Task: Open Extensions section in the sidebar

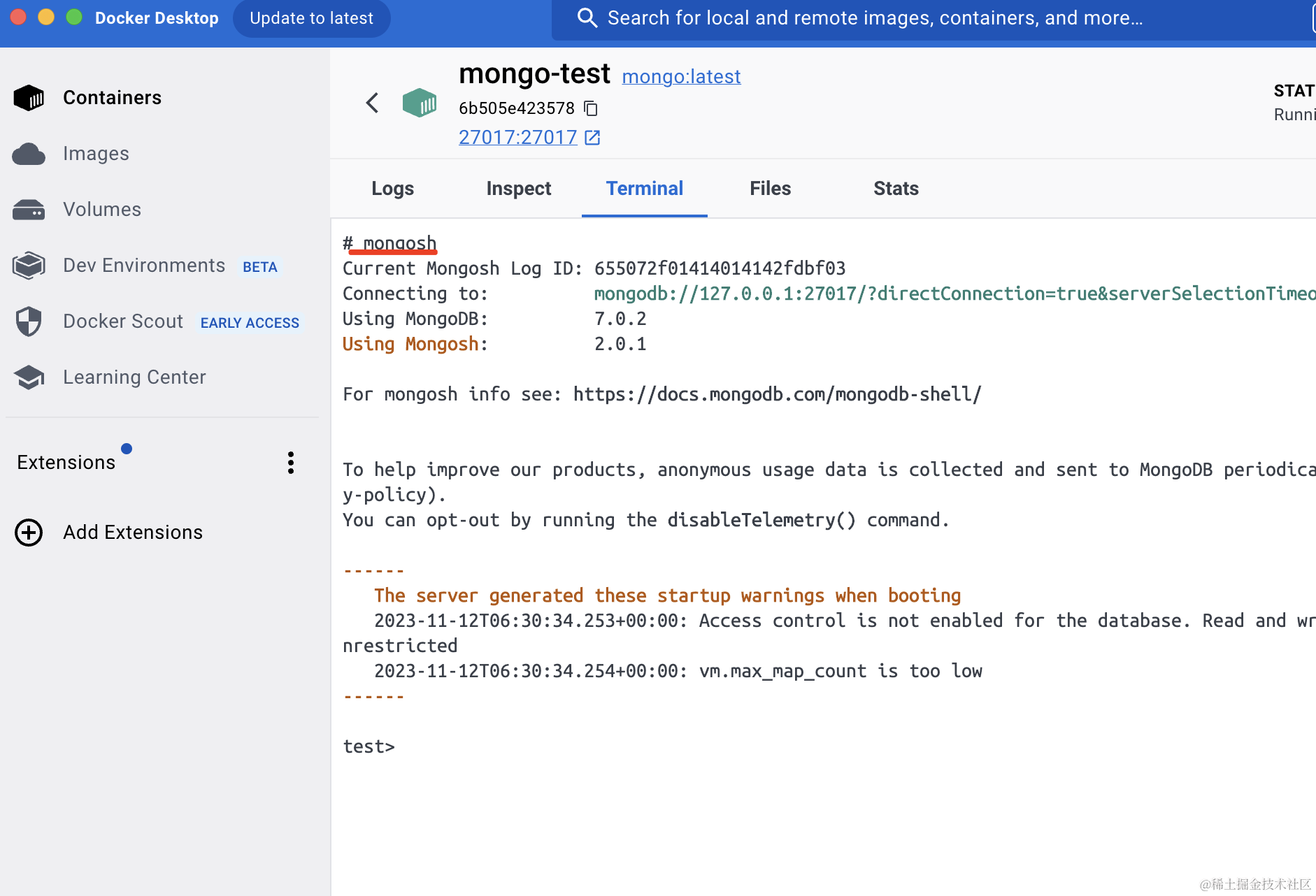Action: point(66,463)
